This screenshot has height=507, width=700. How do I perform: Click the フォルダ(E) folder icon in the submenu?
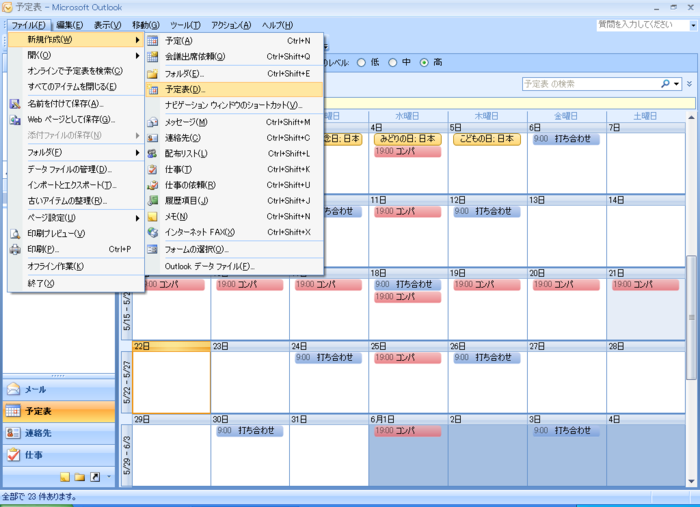click(152, 74)
